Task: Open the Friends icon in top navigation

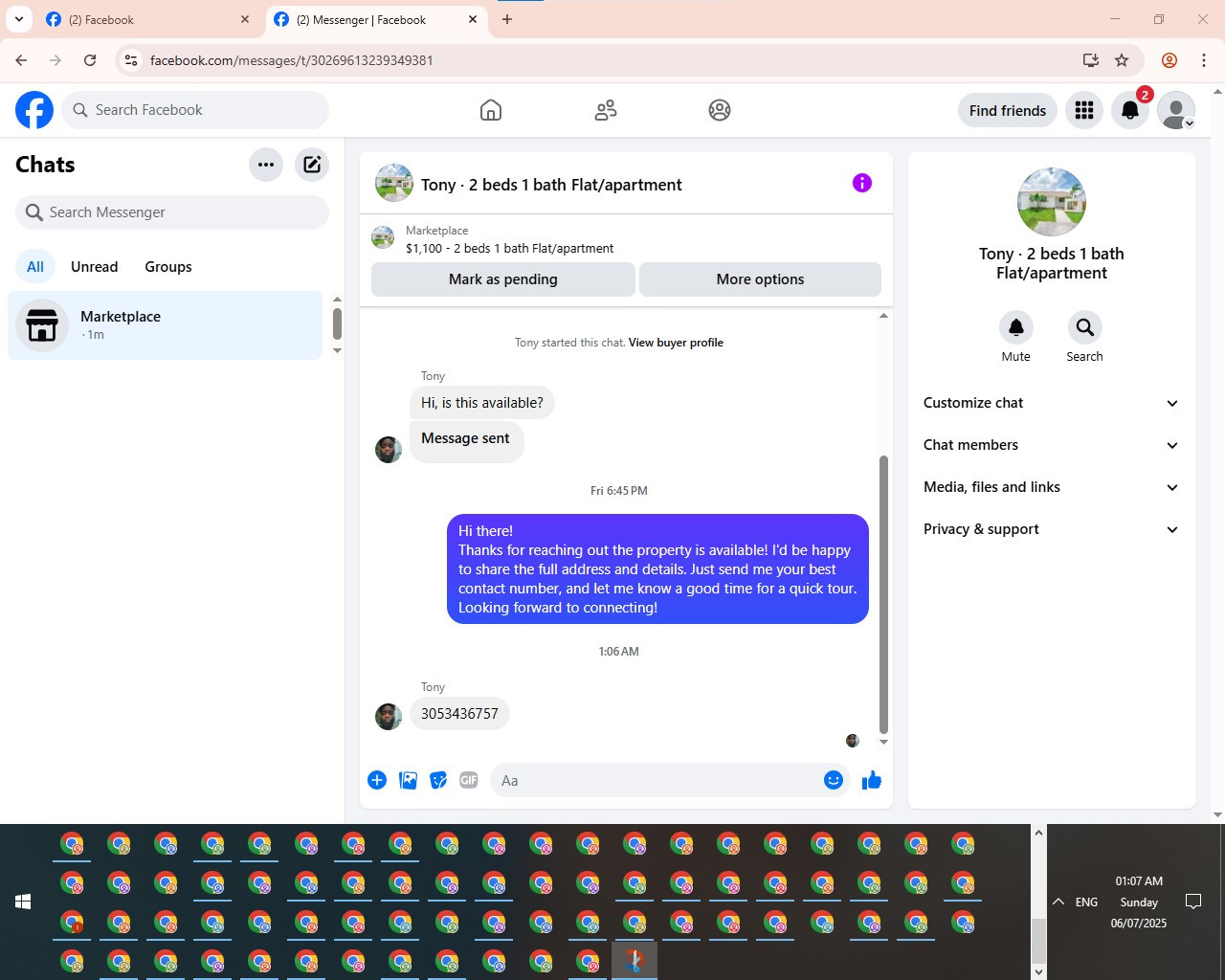Action: (606, 110)
